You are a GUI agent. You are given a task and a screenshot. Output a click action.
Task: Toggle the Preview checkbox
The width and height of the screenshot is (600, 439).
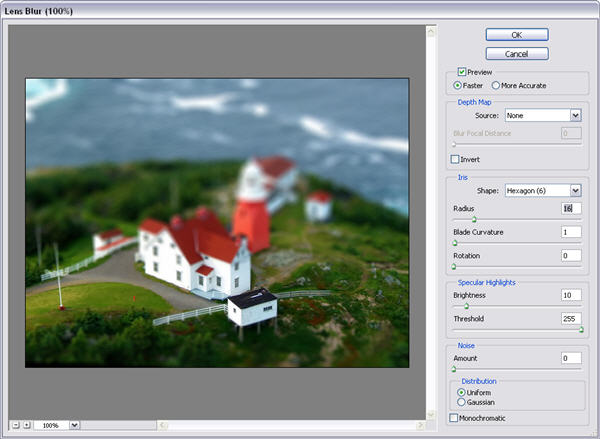[x=462, y=72]
